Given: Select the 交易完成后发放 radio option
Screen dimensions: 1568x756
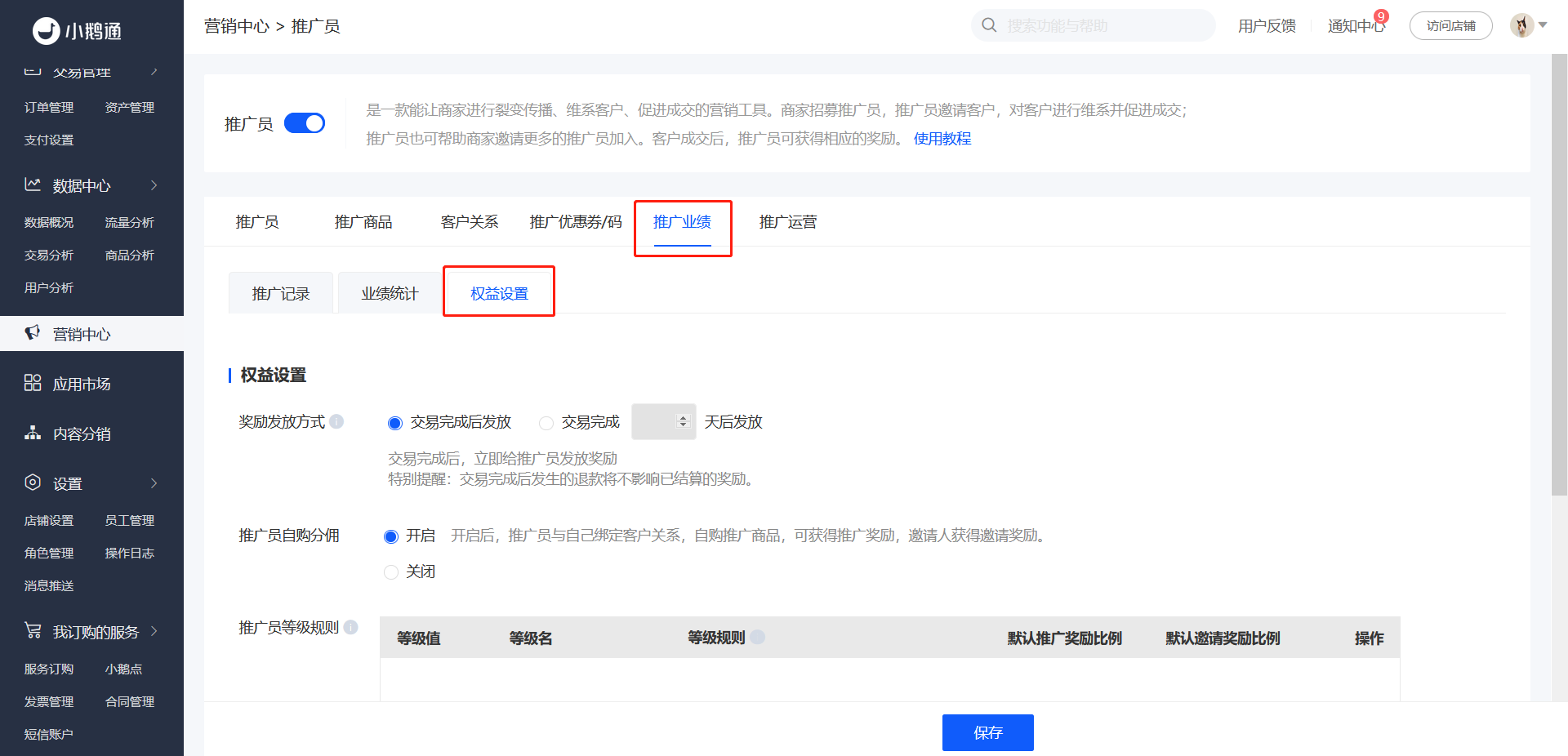Looking at the screenshot, I should [395, 423].
